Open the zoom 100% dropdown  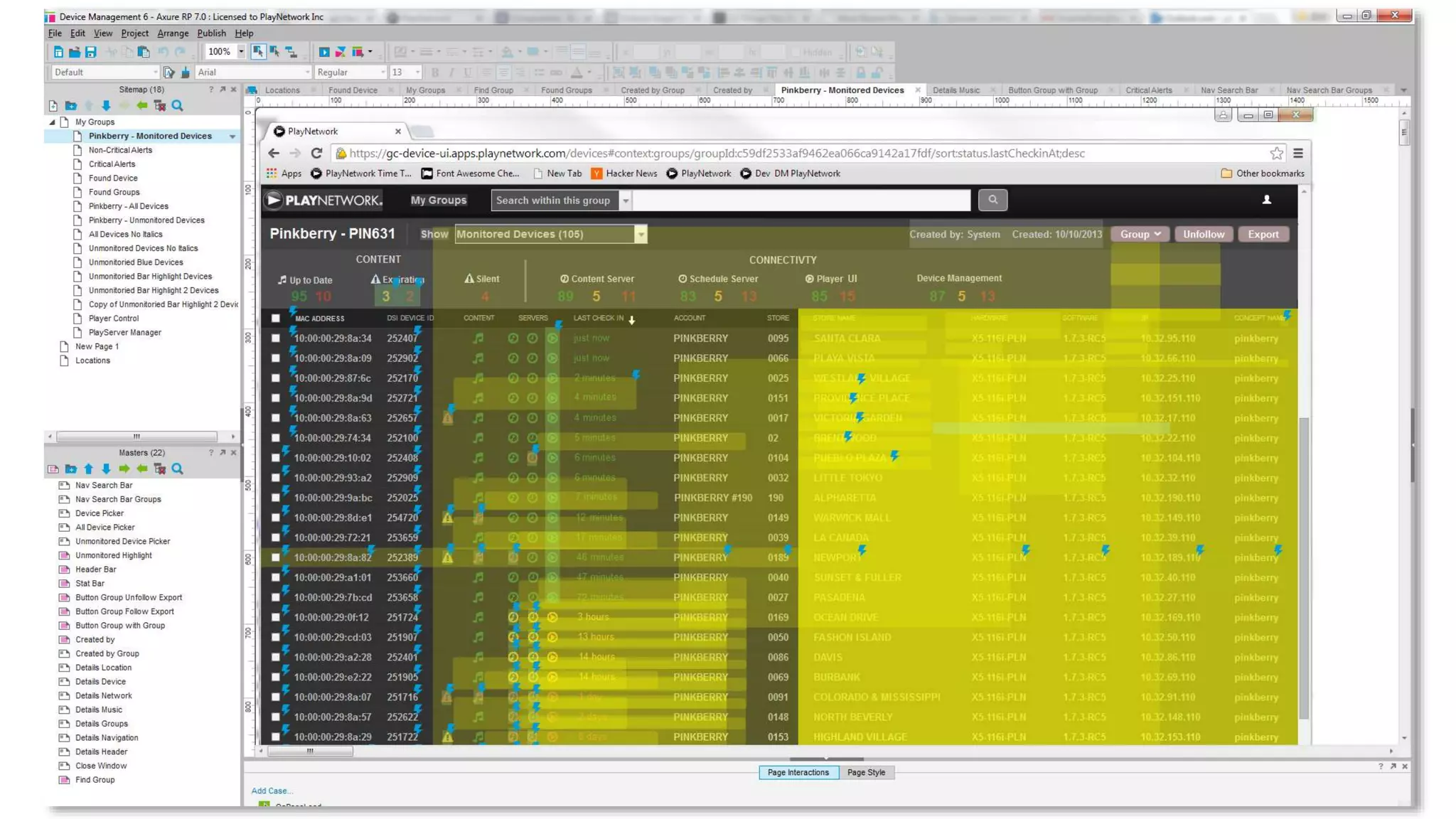(241, 52)
